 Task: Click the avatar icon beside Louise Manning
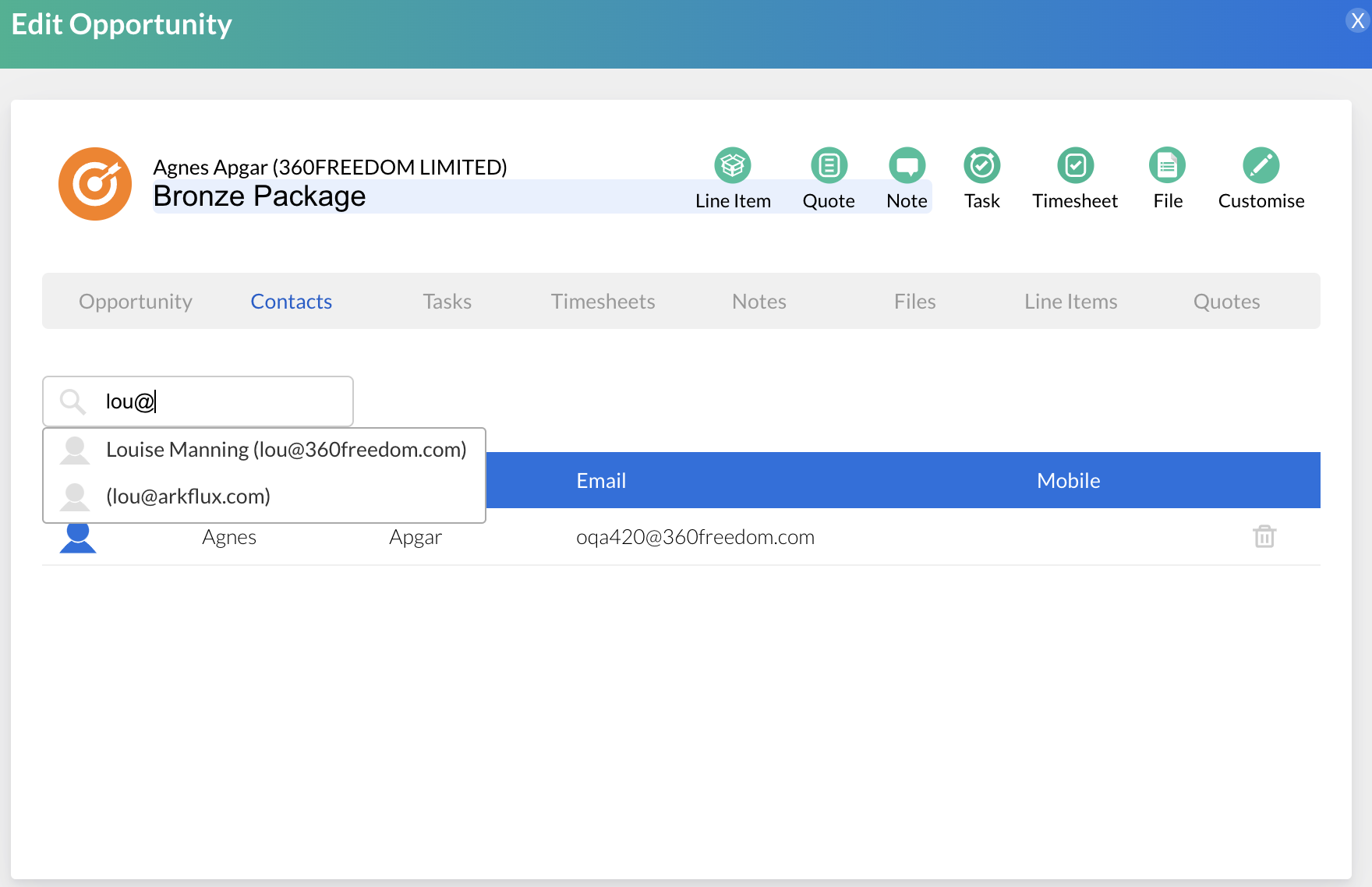coord(75,449)
